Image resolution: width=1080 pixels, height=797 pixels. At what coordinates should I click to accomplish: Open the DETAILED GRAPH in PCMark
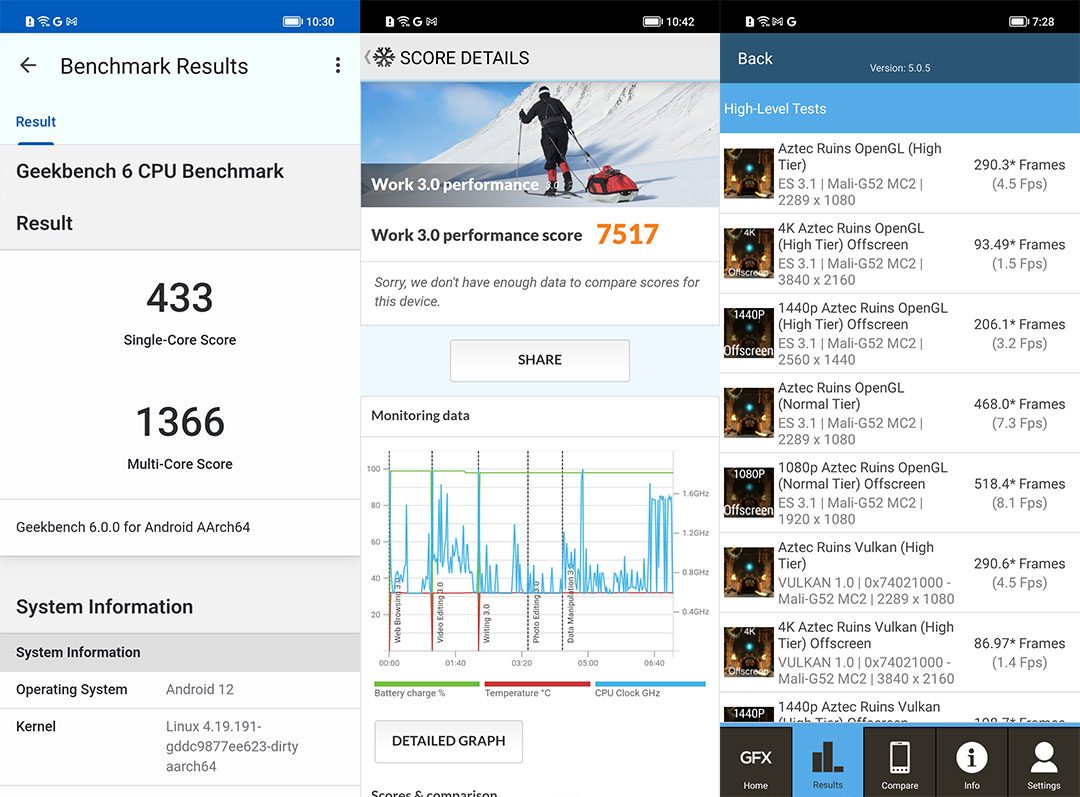click(448, 741)
